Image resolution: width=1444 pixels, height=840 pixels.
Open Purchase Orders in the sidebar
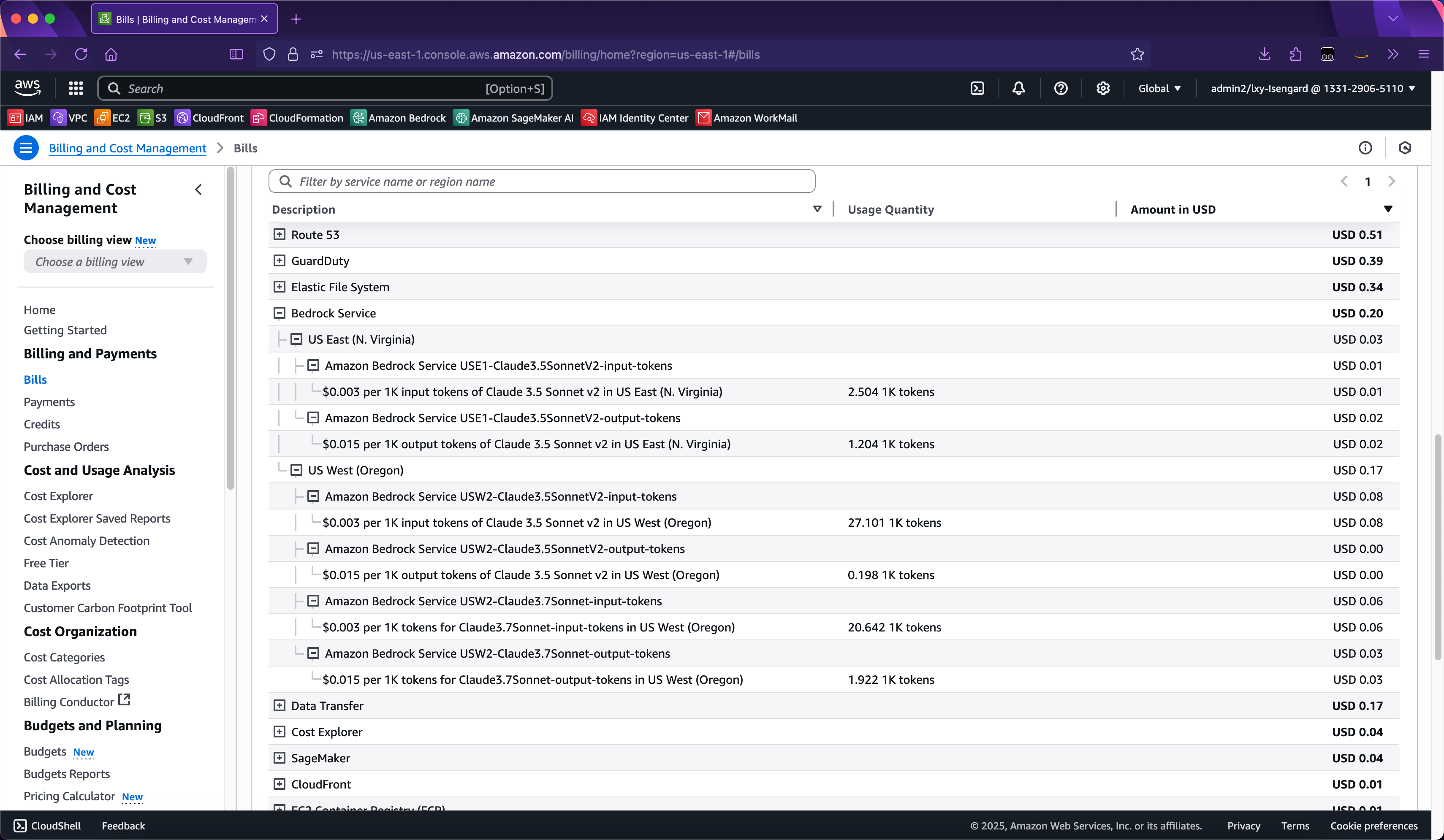tap(66, 446)
